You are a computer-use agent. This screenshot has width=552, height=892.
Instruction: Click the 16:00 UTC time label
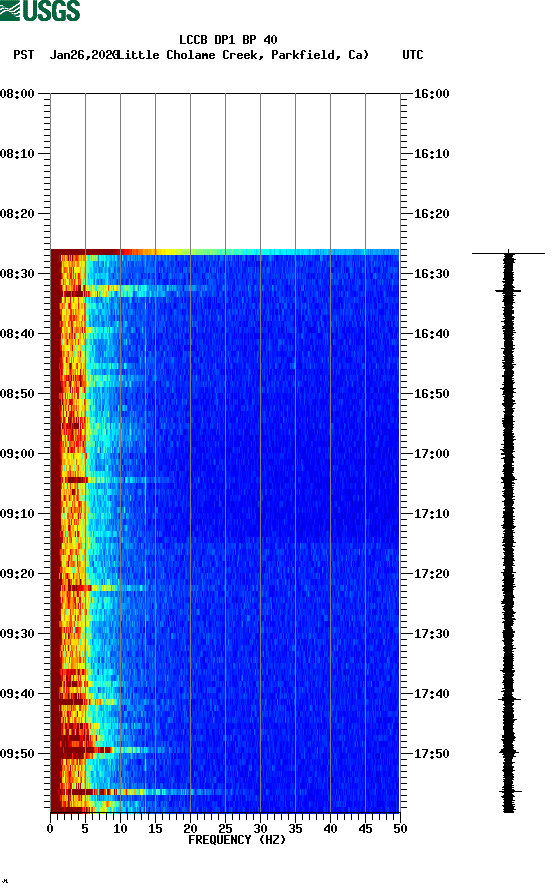tap(431, 94)
